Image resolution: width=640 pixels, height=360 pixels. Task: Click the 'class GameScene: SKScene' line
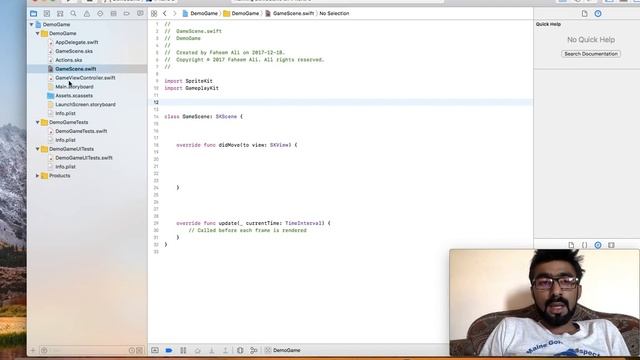click(203, 117)
